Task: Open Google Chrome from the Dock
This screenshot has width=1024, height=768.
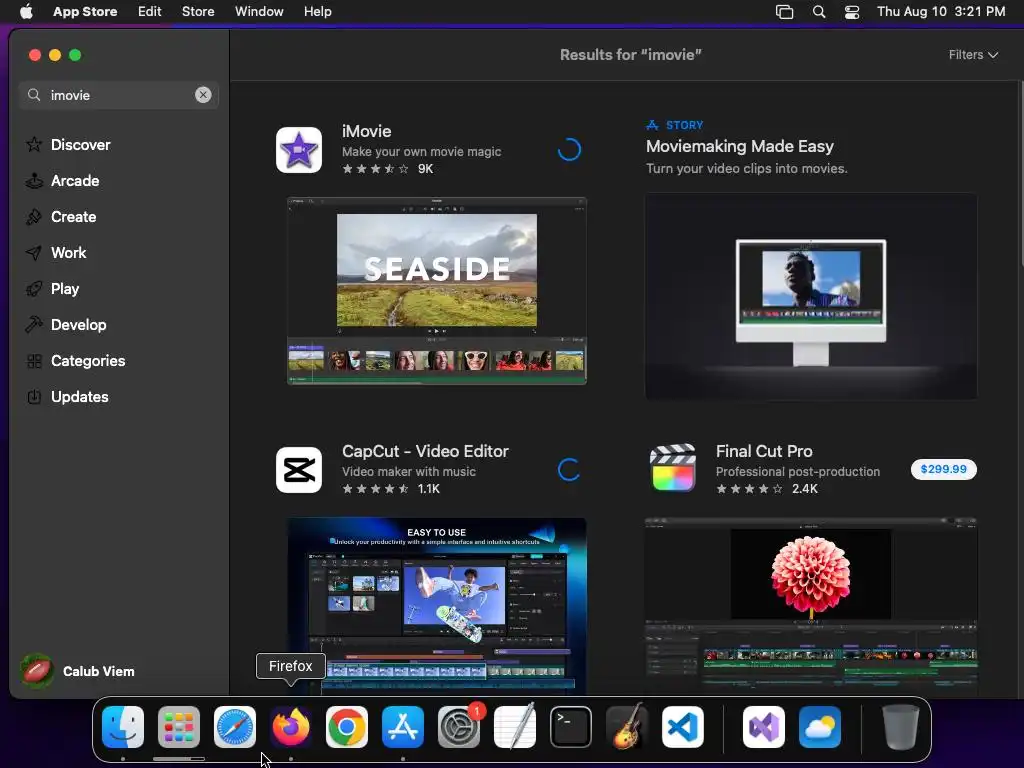Action: pos(347,727)
